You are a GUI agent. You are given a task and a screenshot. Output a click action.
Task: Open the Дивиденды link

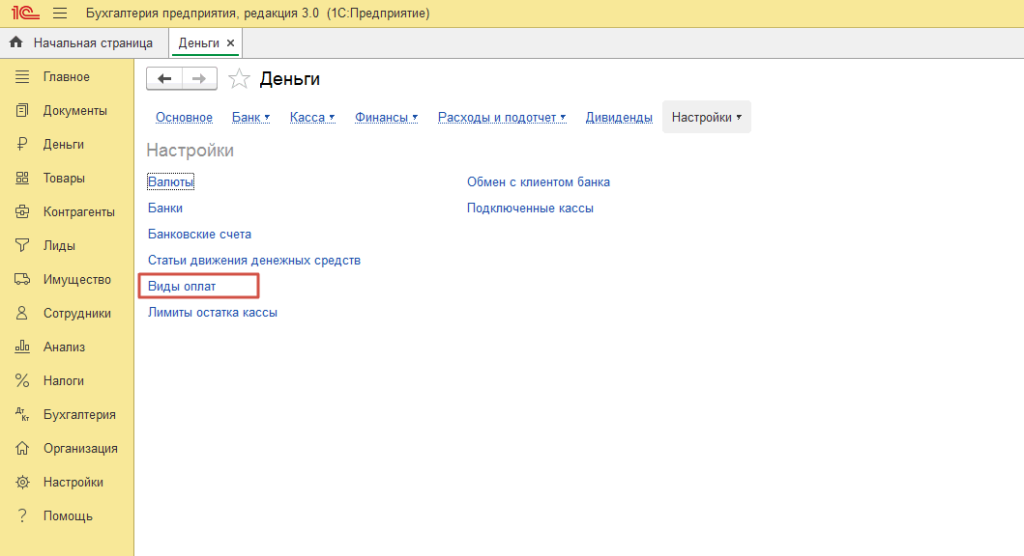click(618, 118)
